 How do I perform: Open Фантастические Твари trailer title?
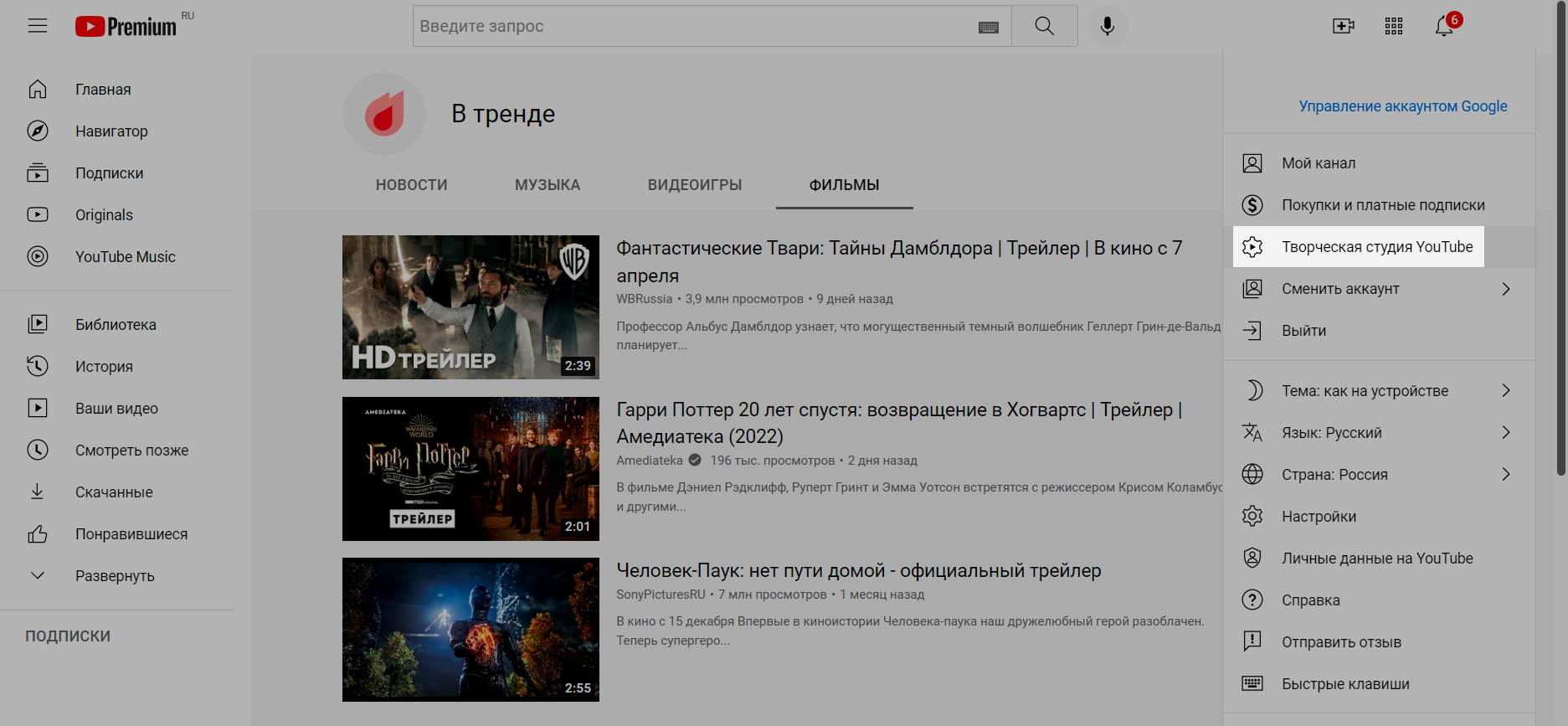pos(899,262)
